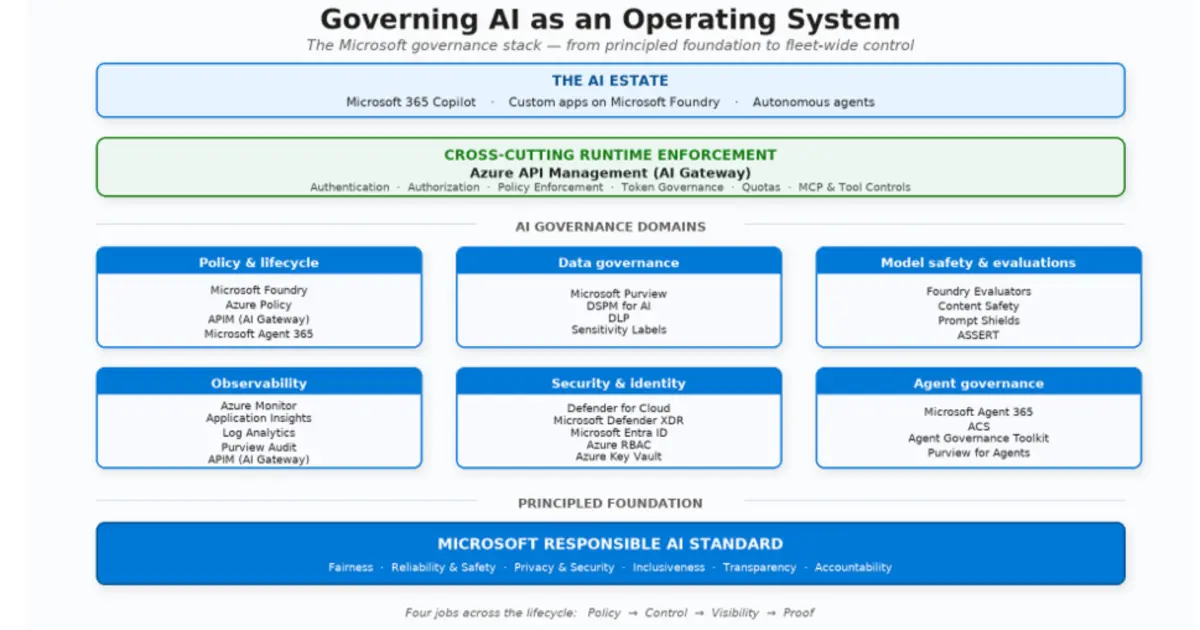1200x630 pixels.
Task: Select "Autonomous agents" in the AI Estate box
Action: (x=814, y=102)
